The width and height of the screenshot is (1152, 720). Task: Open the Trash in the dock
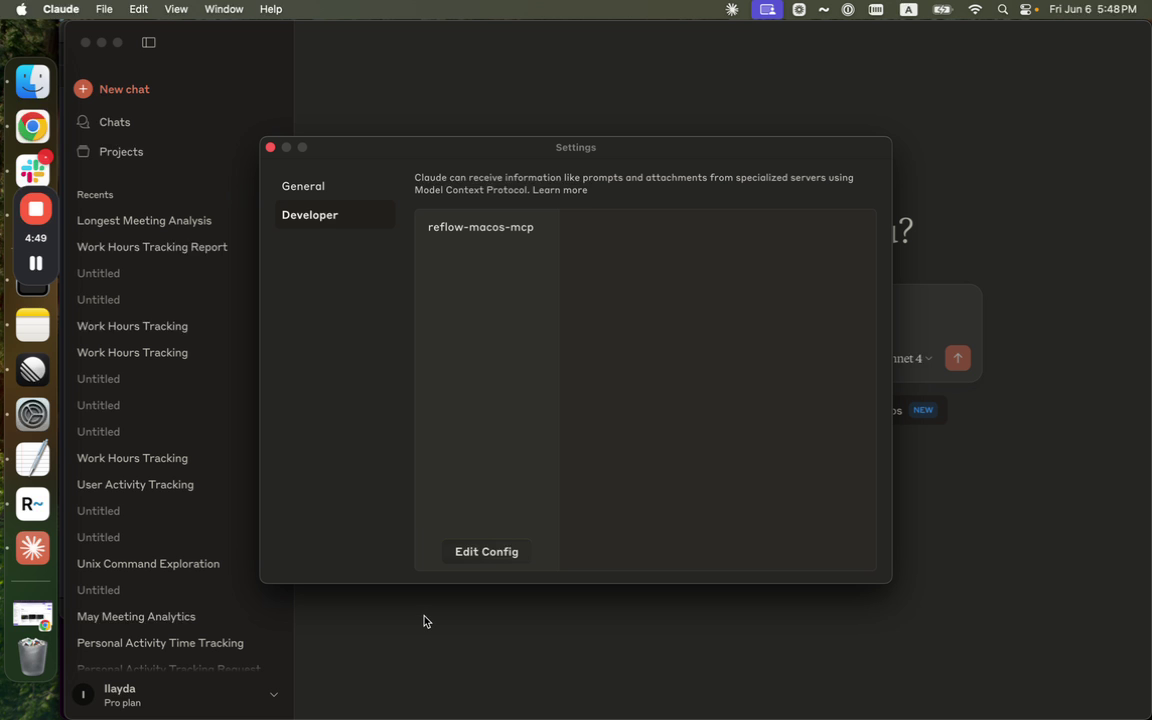click(33, 656)
